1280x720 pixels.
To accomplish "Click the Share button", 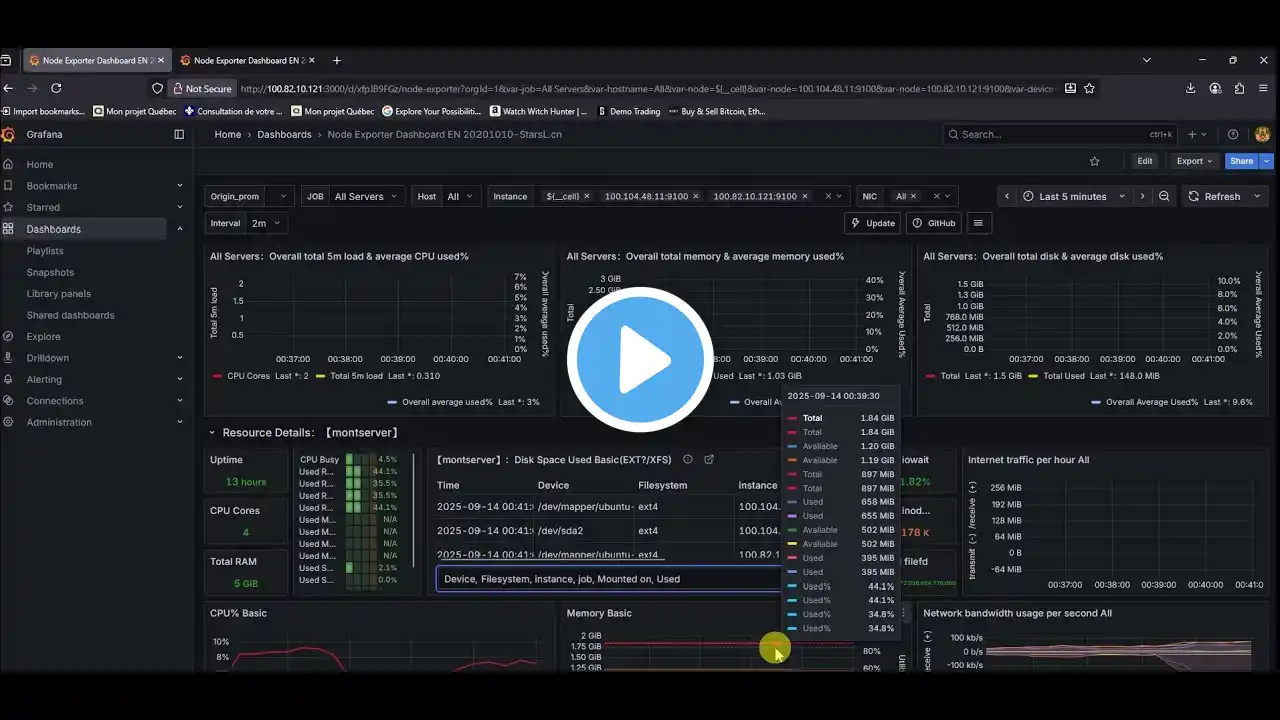I will pos(1242,161).
